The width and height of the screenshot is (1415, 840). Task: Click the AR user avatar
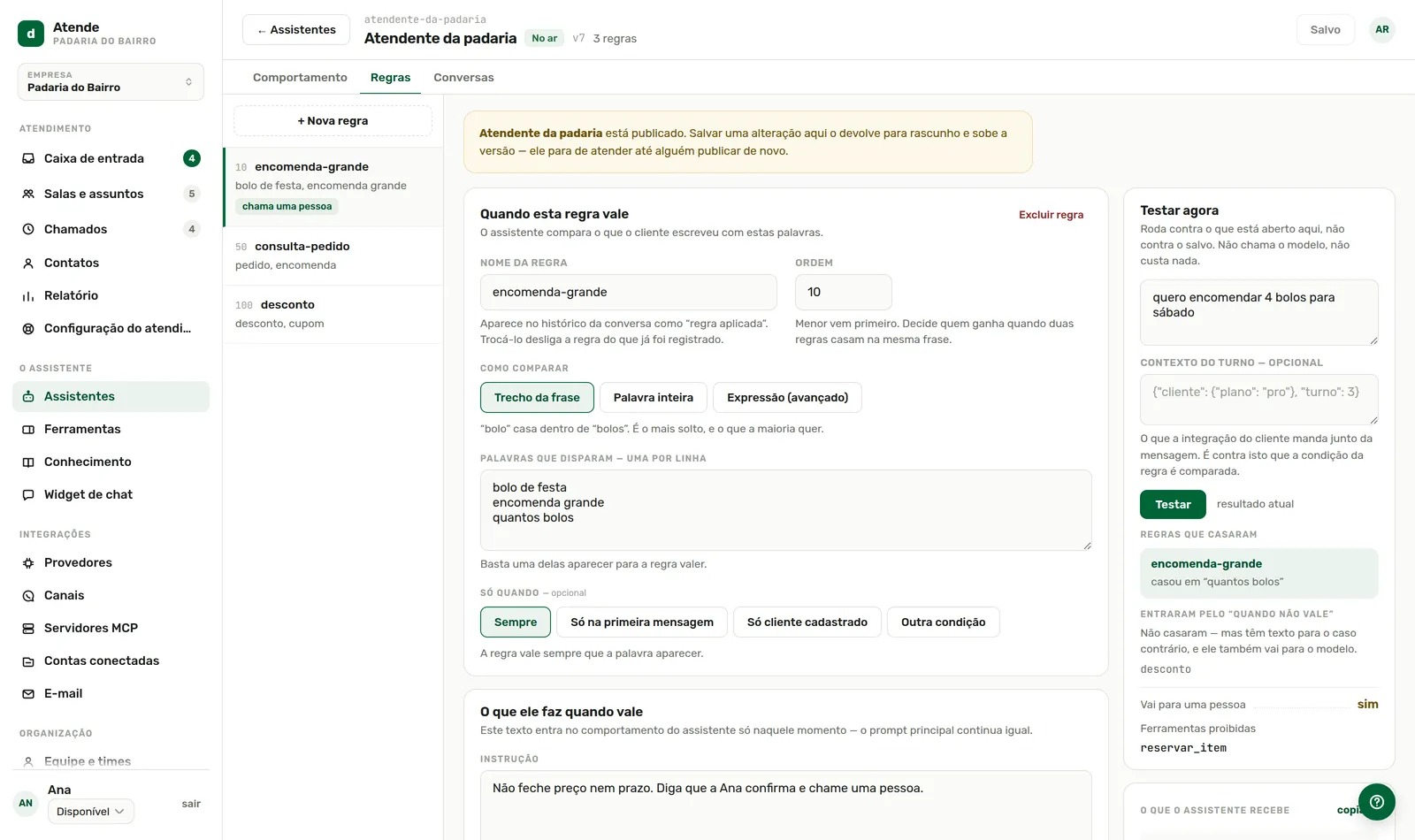pyautogui.click(x=1382, y=29)
